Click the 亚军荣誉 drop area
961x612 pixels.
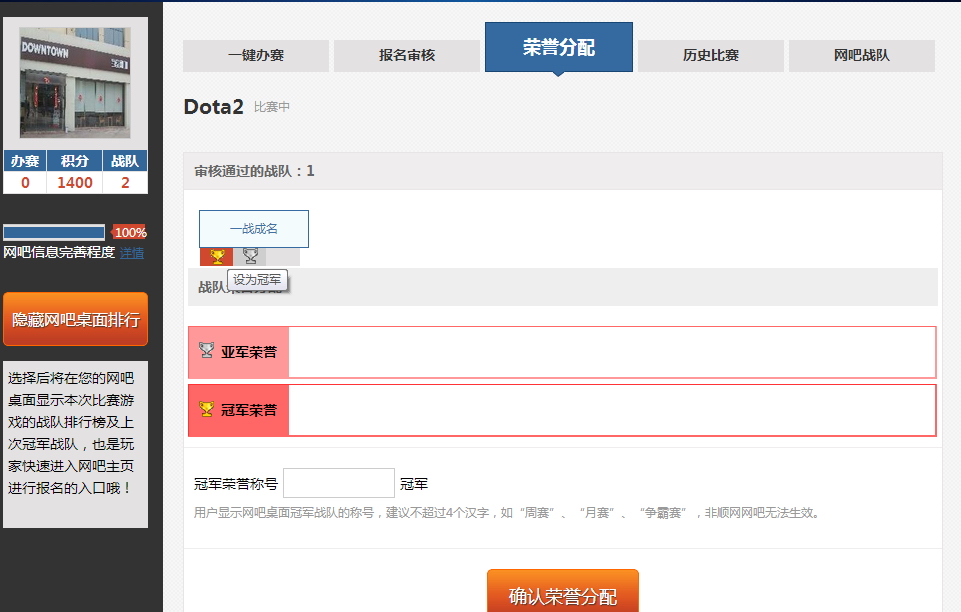click(611, 352)
